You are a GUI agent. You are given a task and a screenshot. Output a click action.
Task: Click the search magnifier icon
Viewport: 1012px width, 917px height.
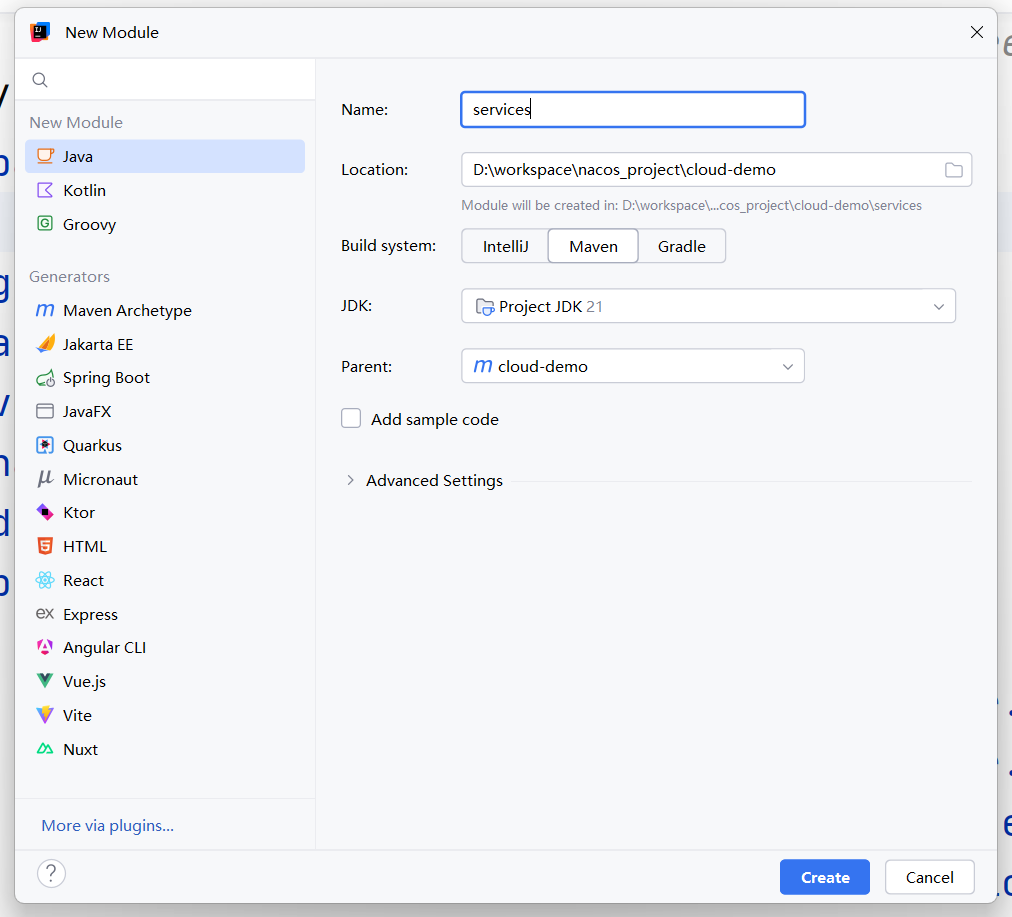coord(40,80)
